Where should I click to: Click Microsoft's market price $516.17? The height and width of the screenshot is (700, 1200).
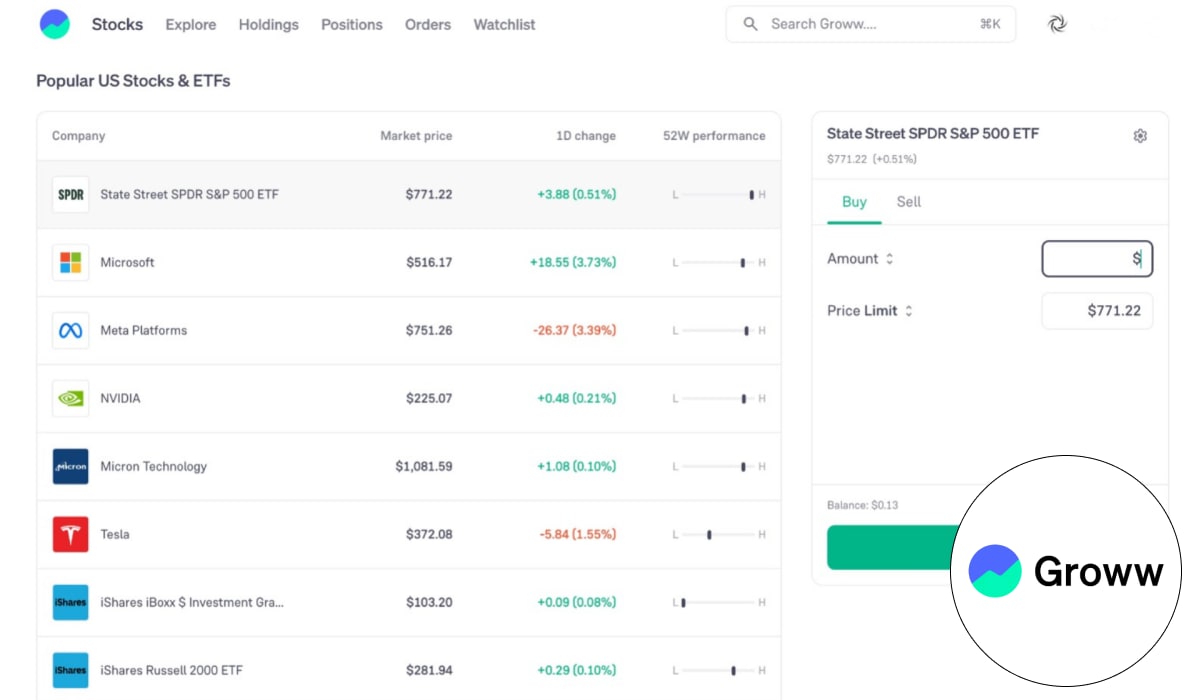429,262
